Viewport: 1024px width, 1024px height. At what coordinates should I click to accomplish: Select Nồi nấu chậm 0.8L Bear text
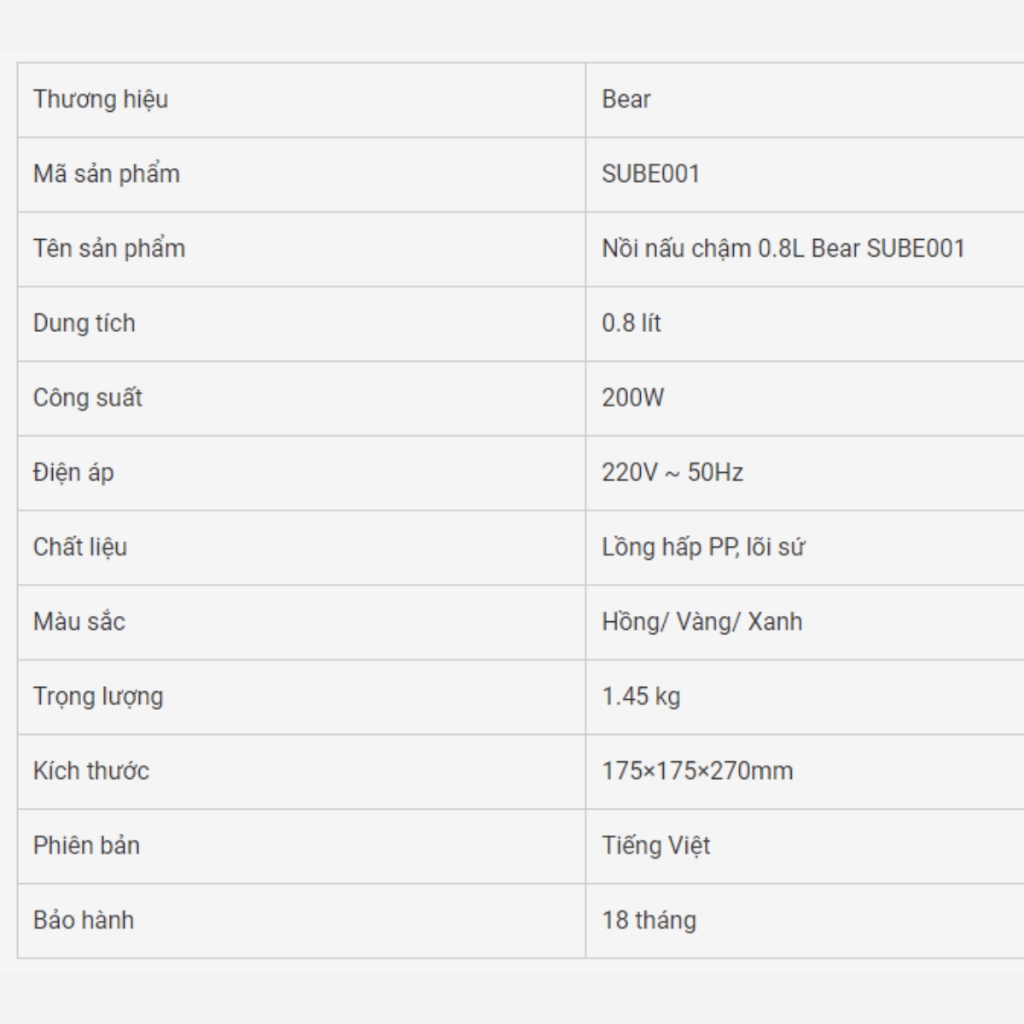(731, 249)
